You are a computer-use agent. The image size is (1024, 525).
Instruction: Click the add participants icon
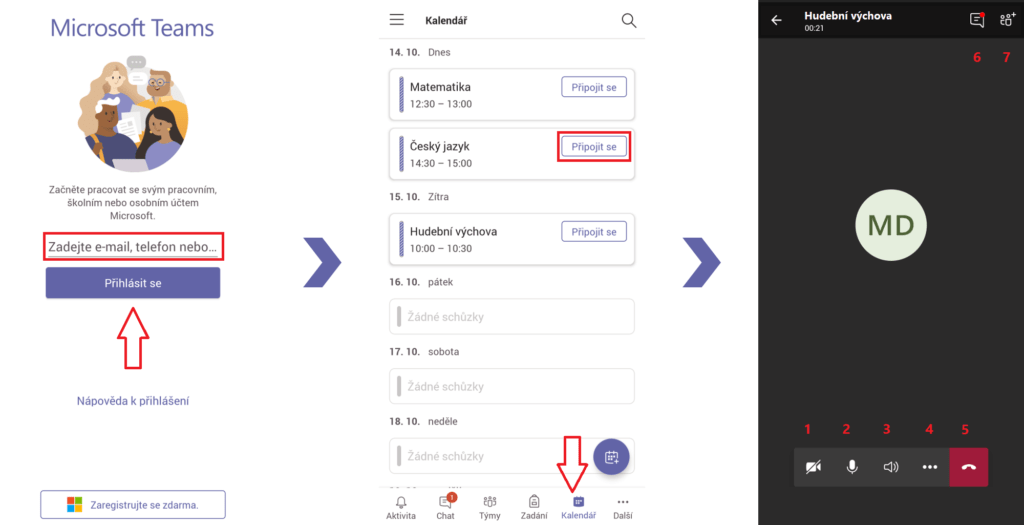pyautogui.click(x=1007, y=20)
